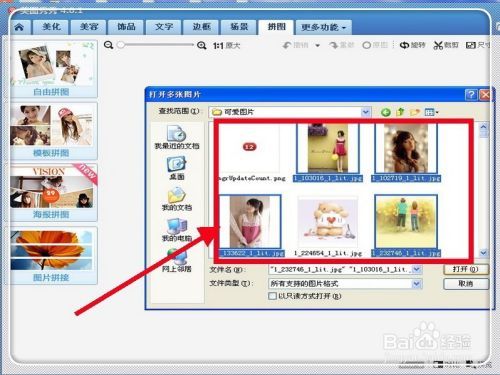The height and width of the screenshot is (375, 500).
Task: Choose 海报拼图 collage mode
Action: (x=54, y=192)
